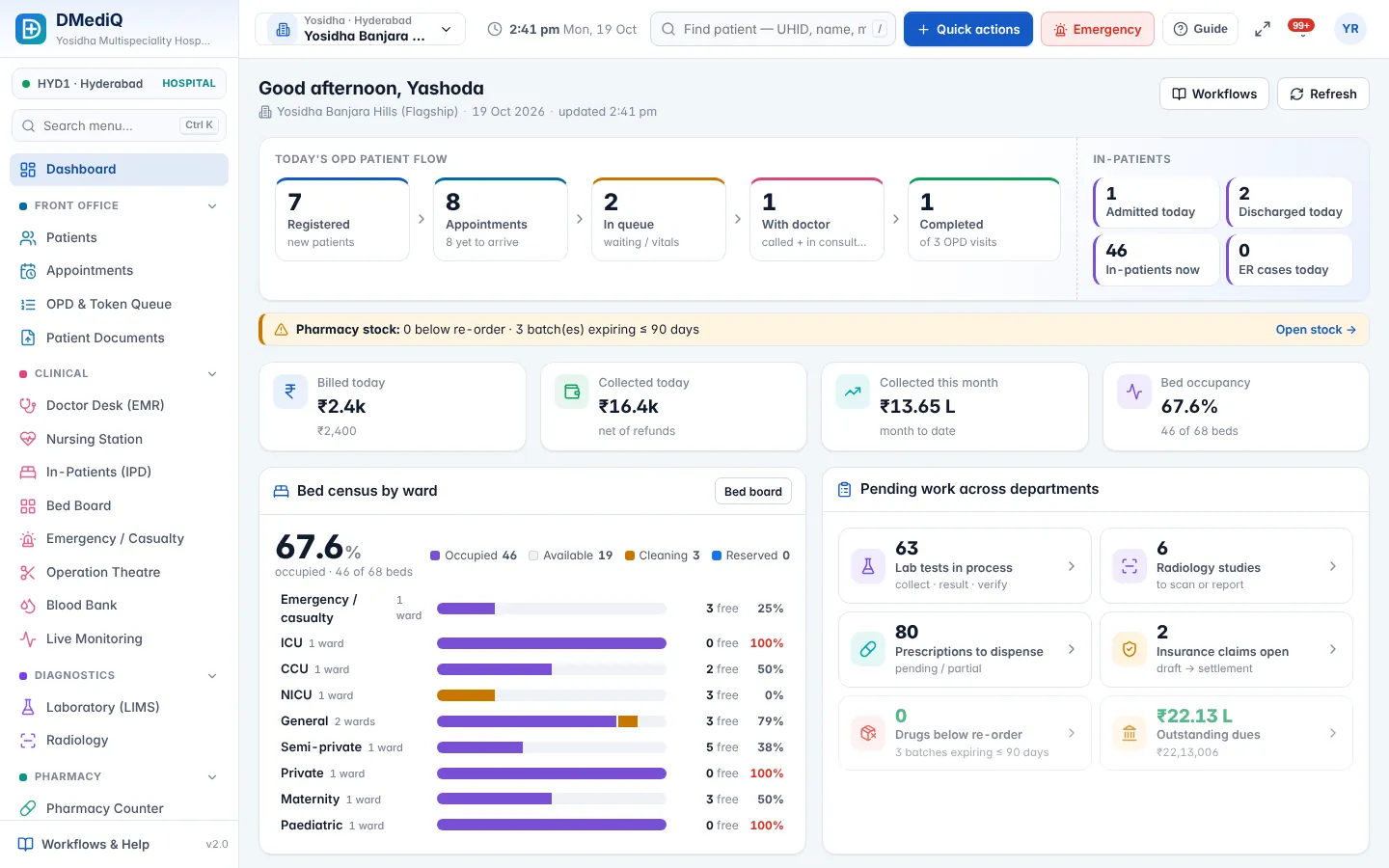Click the bank icon for Outstanding dues
This screenshot has height=868, width=1389.
[x=1130, y=733]
